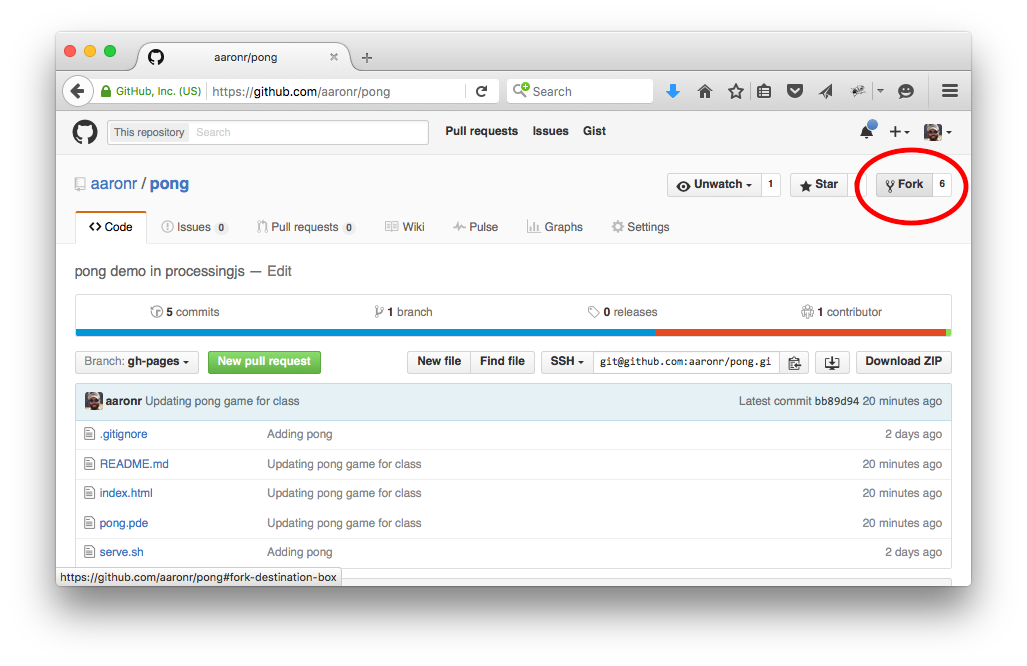Click the language breakdown color bar
1027x666 pixels.
(x=514, y=333)
